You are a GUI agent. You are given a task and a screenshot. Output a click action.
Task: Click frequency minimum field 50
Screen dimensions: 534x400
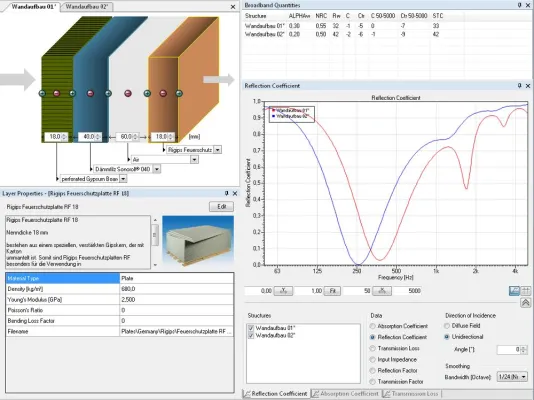click(x=357, y=291)
